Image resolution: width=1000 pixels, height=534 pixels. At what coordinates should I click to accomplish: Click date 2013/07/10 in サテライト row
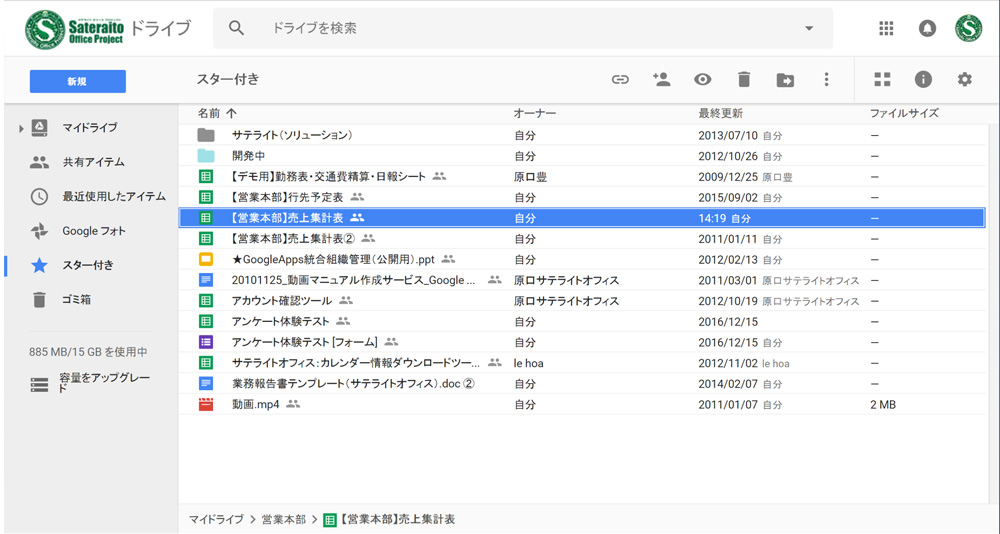pos(728,135)
